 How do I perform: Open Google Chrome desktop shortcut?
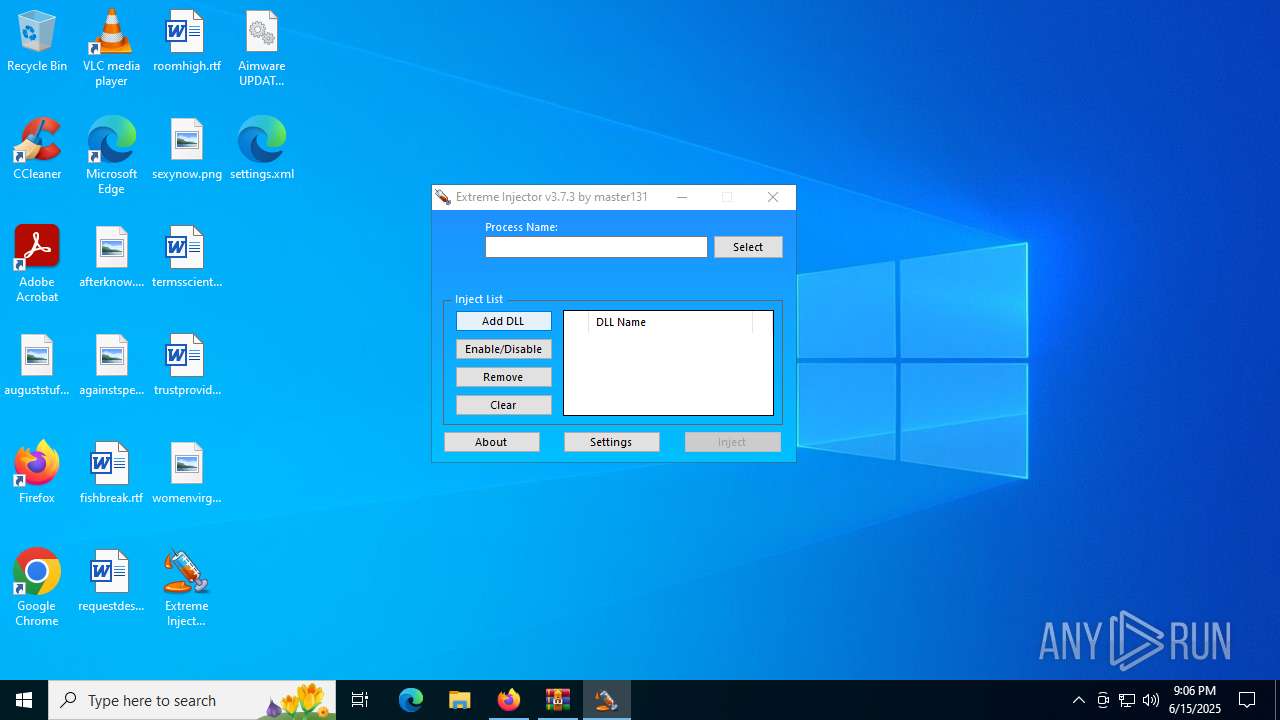click(x=37, y=588)
